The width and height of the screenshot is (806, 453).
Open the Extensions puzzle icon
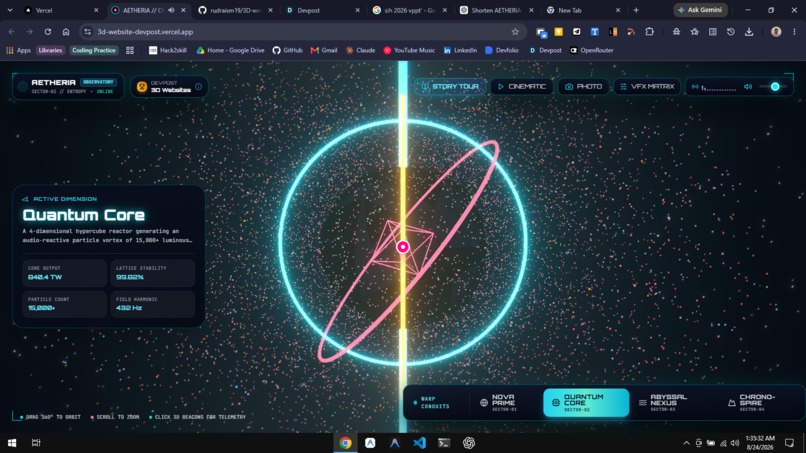[650, 32]
